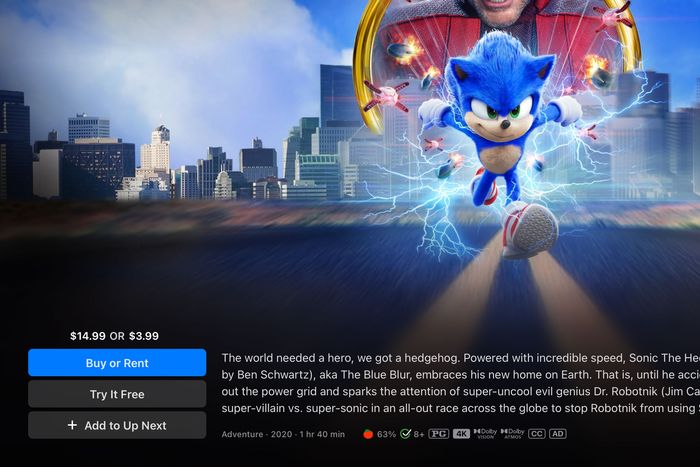Screen dimensions: 700x467
Task: Click the Add to Up Next label
Action: [125, 425]
